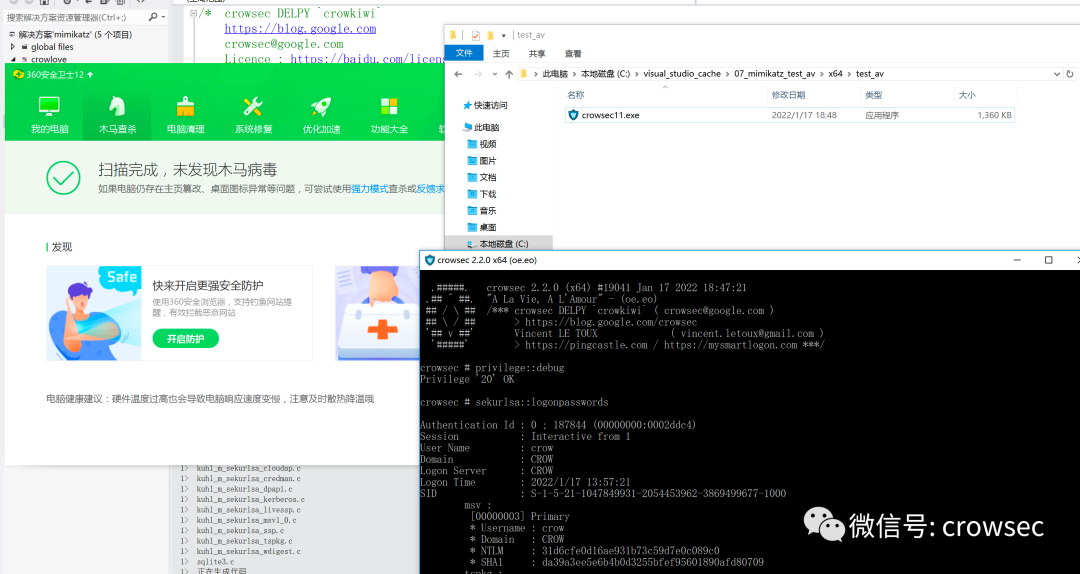Select the crowsec11.exe file row
Viewport: 1080px width, 574px height.
coord(789,115)
